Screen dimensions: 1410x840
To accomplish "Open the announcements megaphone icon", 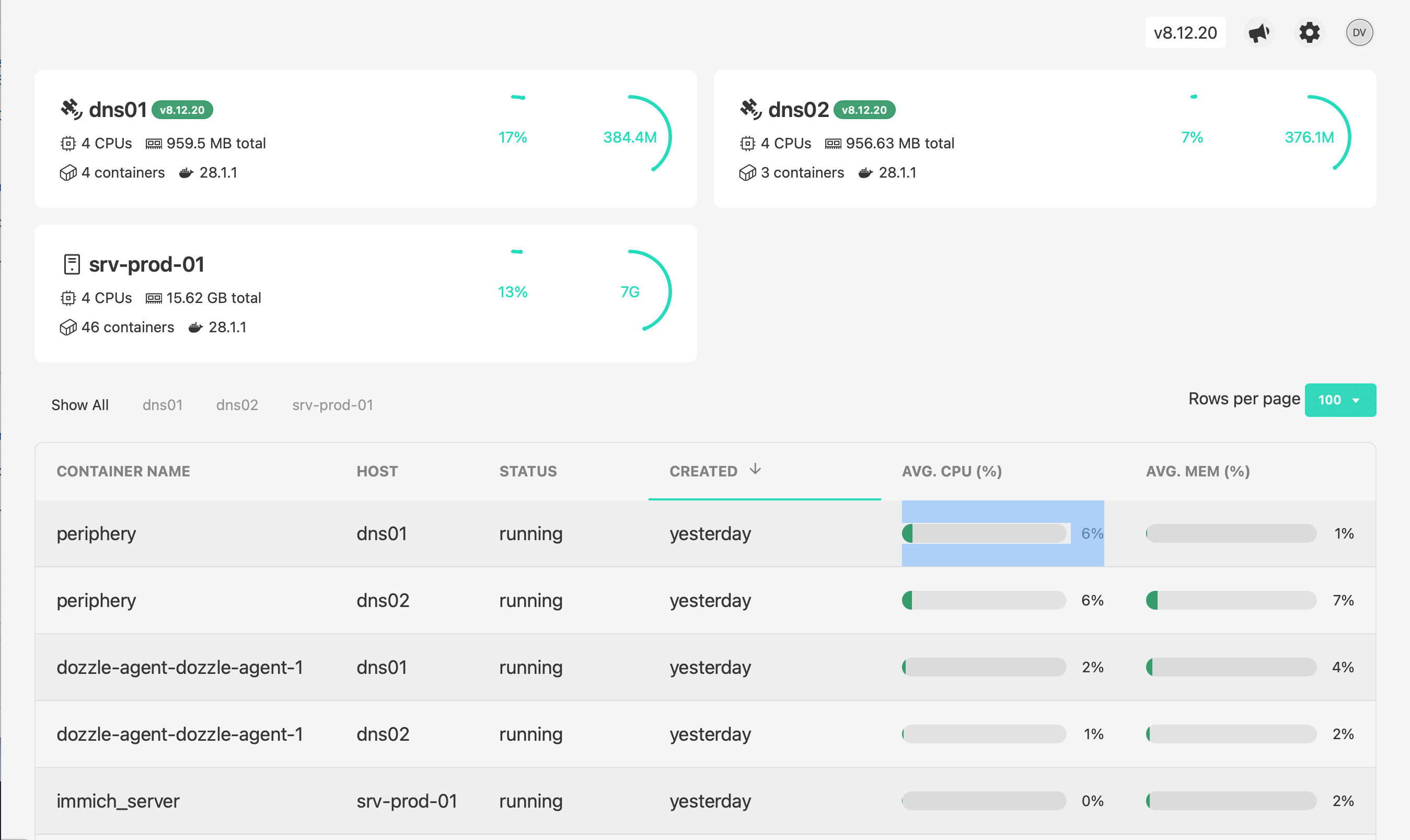I will [1258, 32].
